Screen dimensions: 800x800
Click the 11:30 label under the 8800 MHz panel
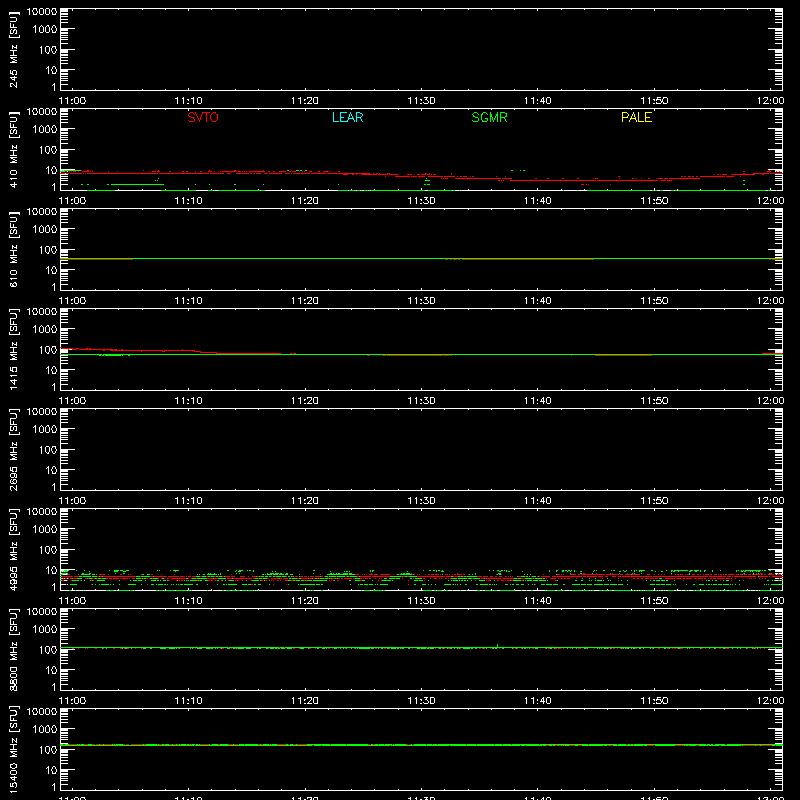tap(421, 701)
